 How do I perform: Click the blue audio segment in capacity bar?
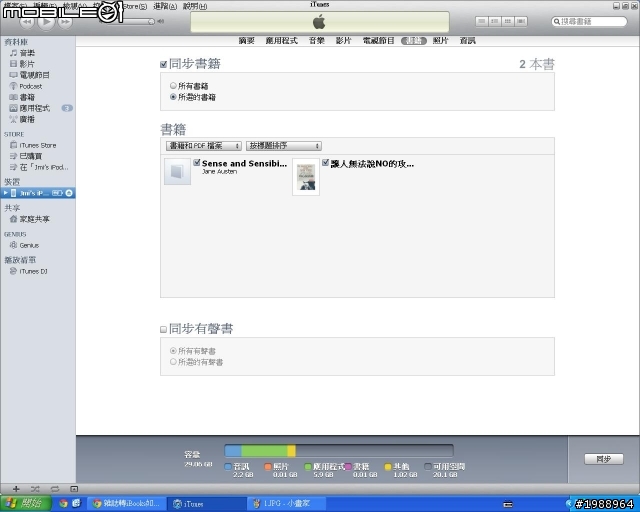[x=233, y=451]
